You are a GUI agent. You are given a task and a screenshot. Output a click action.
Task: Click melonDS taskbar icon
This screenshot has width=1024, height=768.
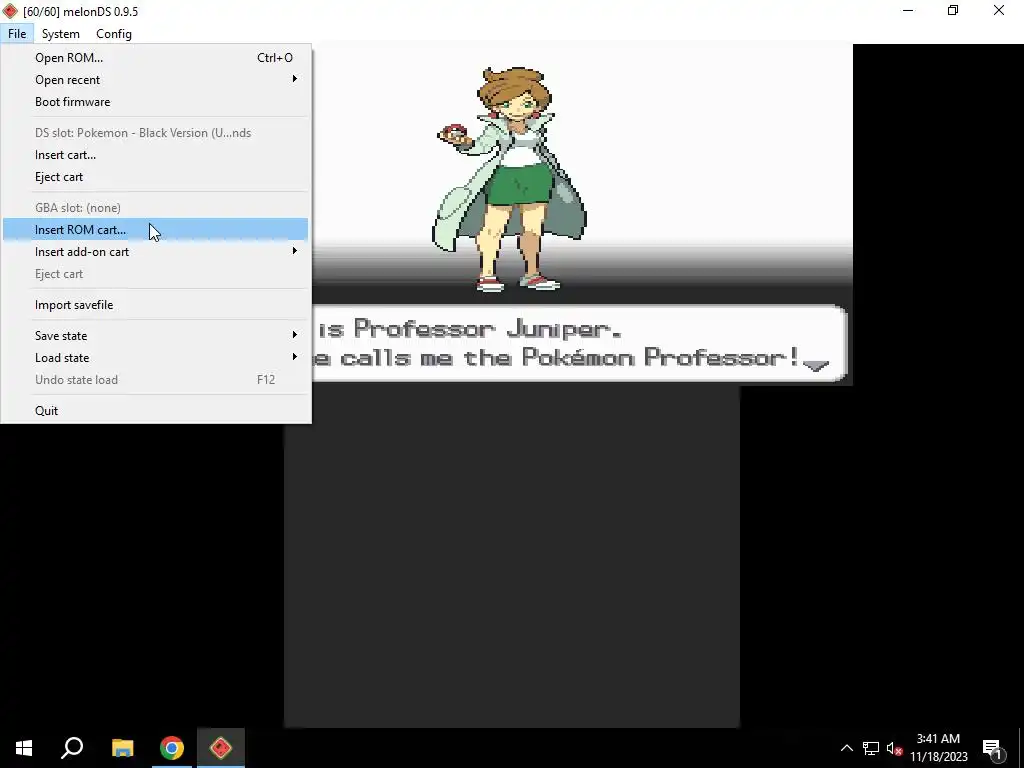pos(221,748)
